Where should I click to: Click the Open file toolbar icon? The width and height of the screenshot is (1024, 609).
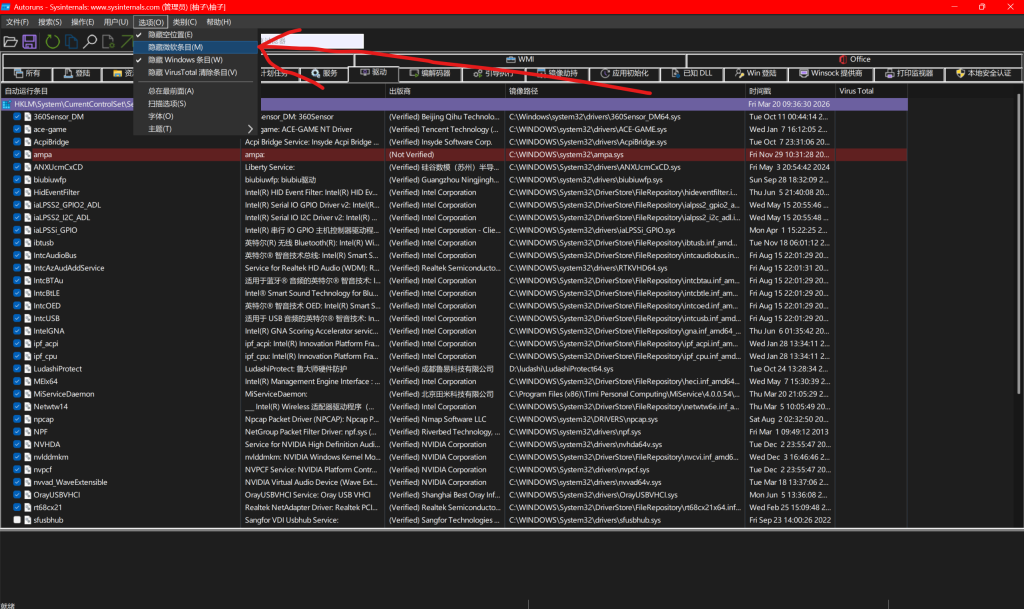tap(11, 42)
